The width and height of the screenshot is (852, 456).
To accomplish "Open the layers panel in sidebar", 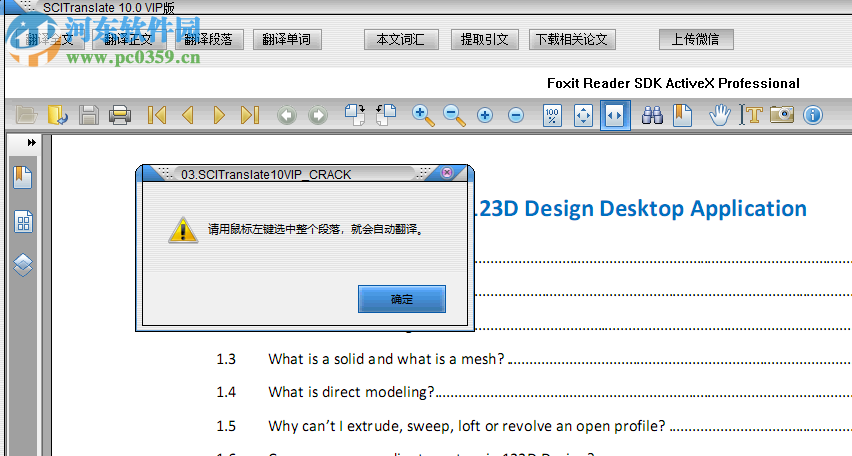I will point(23,265).
